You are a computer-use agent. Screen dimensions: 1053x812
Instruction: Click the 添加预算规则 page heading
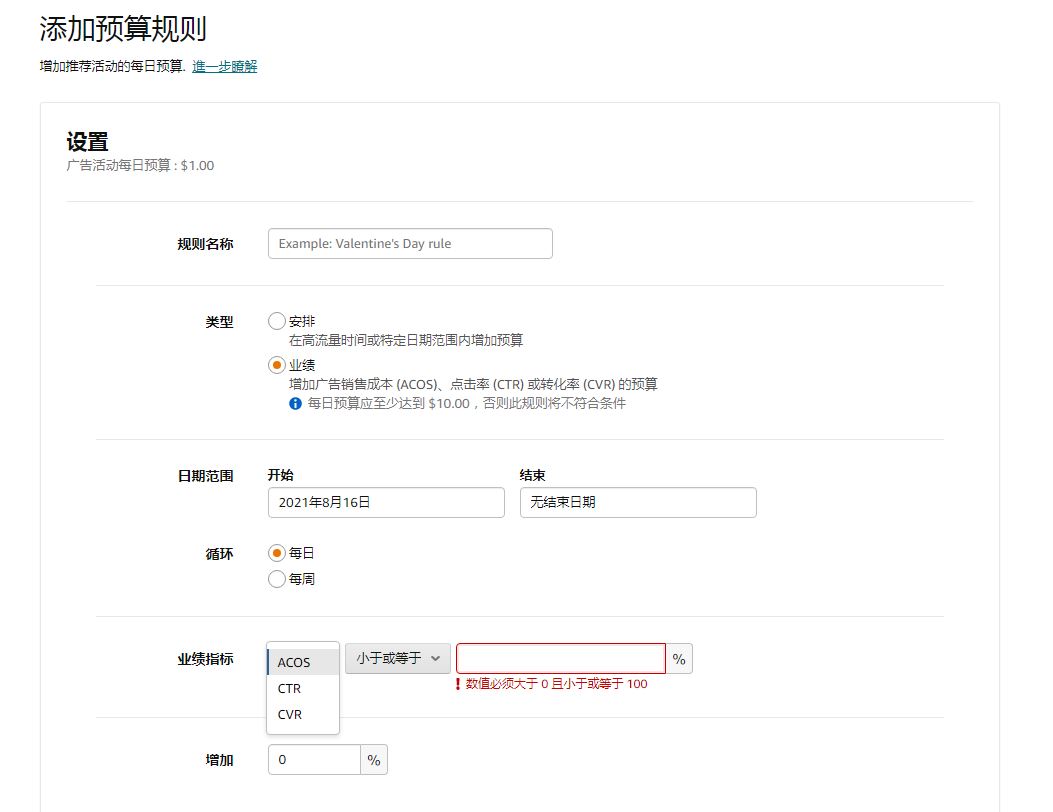tap(123, 29)
